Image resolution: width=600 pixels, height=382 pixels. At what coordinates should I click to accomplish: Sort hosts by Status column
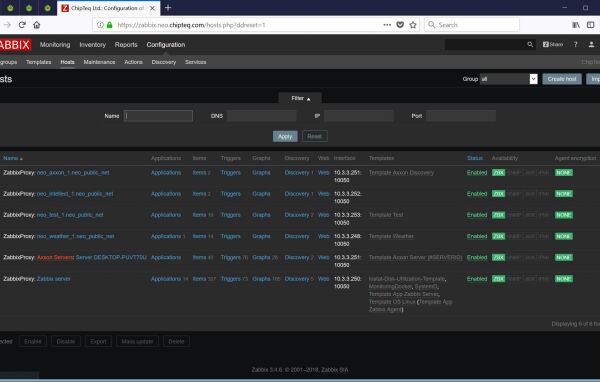coord(474,158)
